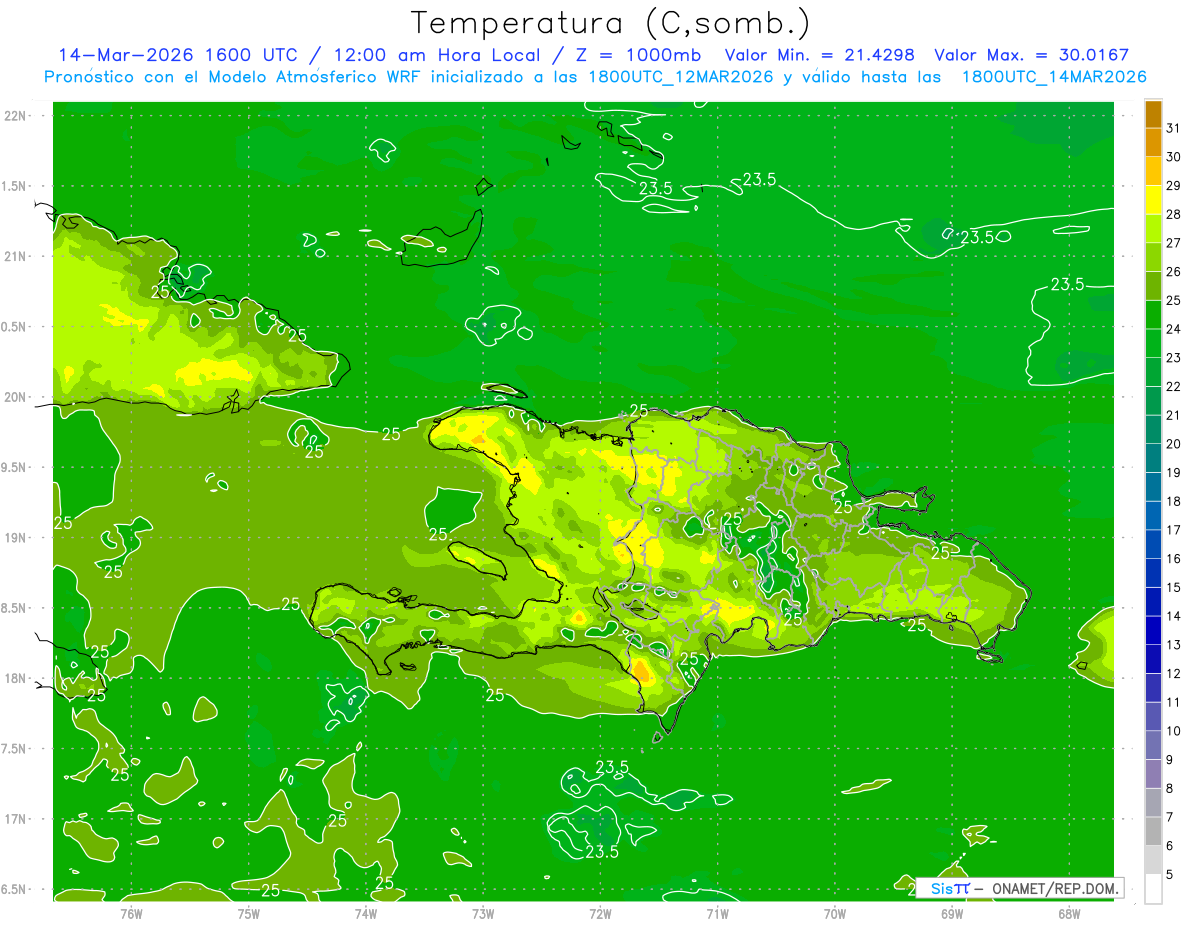Select "Valor Max. = 30.0167" text
The height and width of the screenshot is (927, 1200).
point(1032,55)
